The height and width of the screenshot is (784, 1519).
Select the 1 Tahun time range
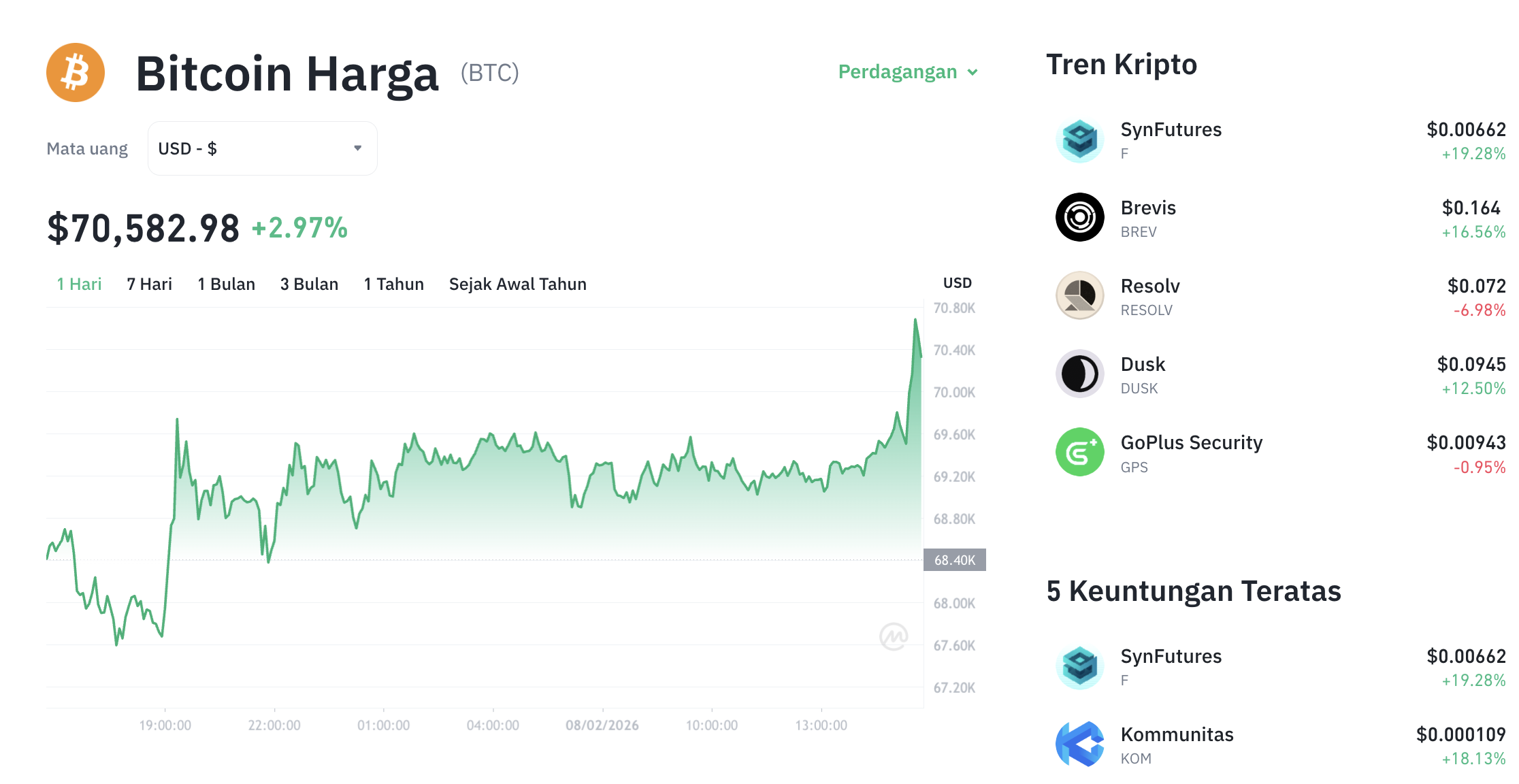[x=393, y=284]
